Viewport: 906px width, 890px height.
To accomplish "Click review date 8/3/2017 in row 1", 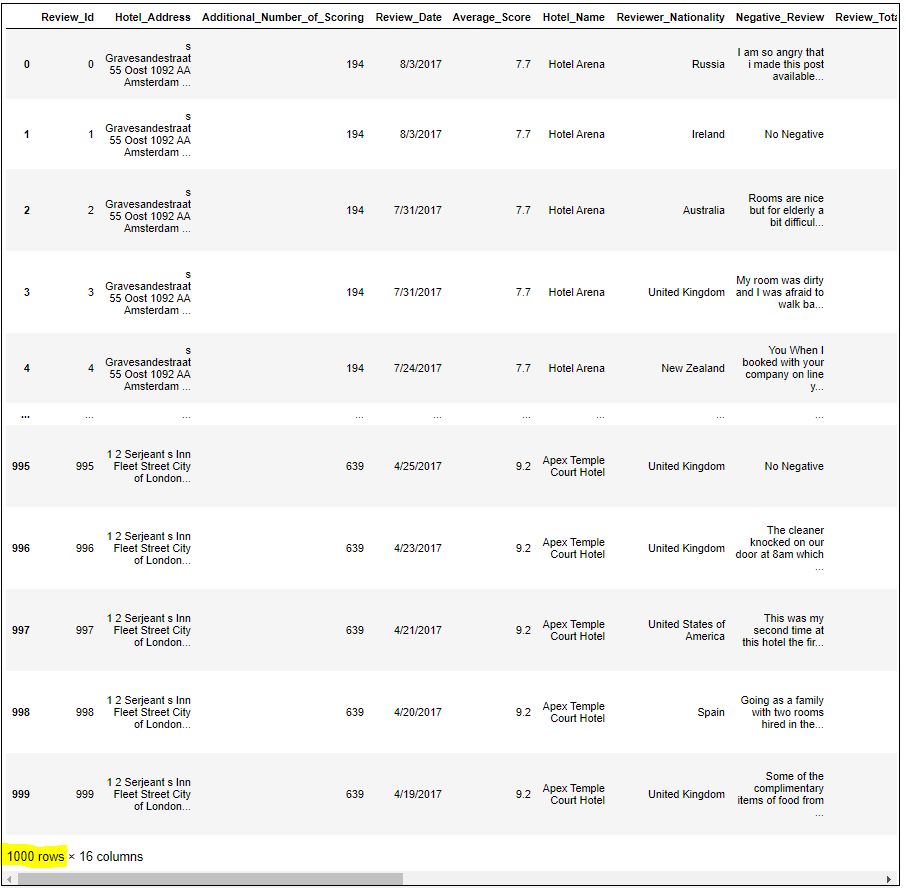I will click(421, 134).
